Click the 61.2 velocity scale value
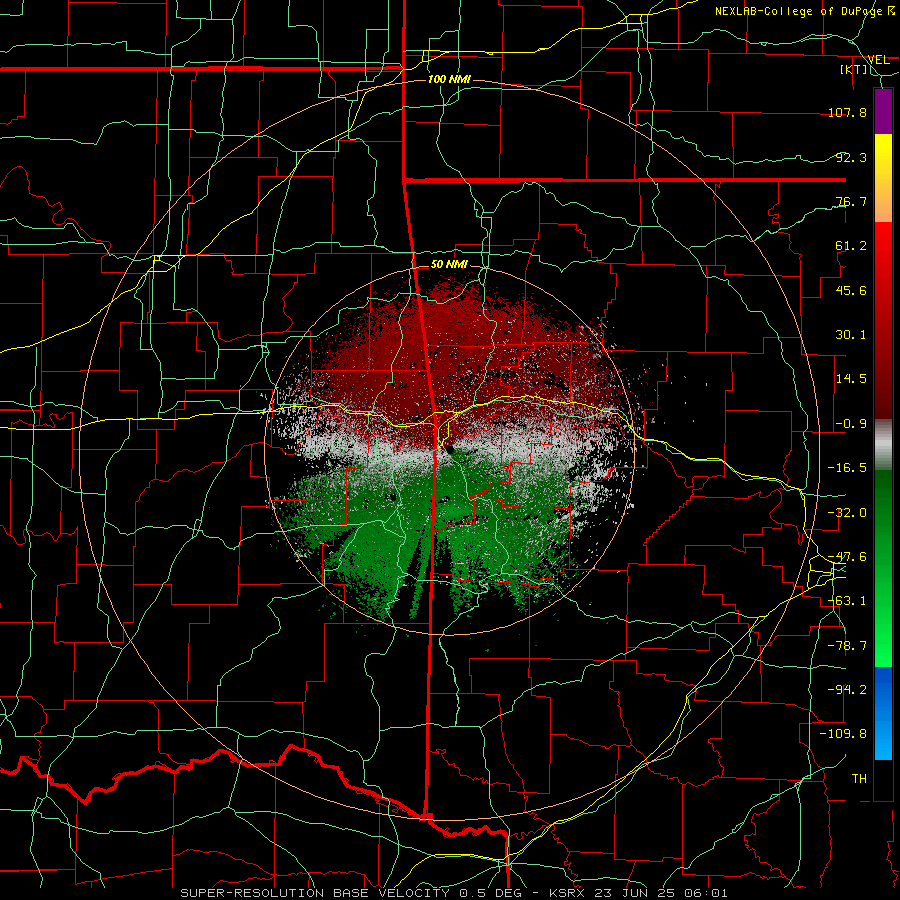This screenshot has height=900, width=900. 851,246
